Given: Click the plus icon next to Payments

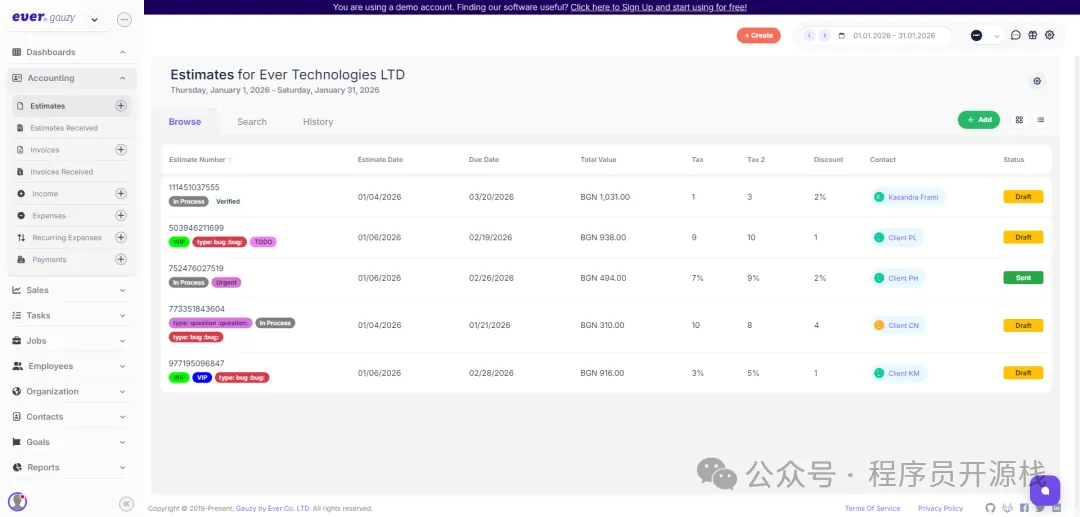Looking at the screenshot, I should click(x=121, y=260).
